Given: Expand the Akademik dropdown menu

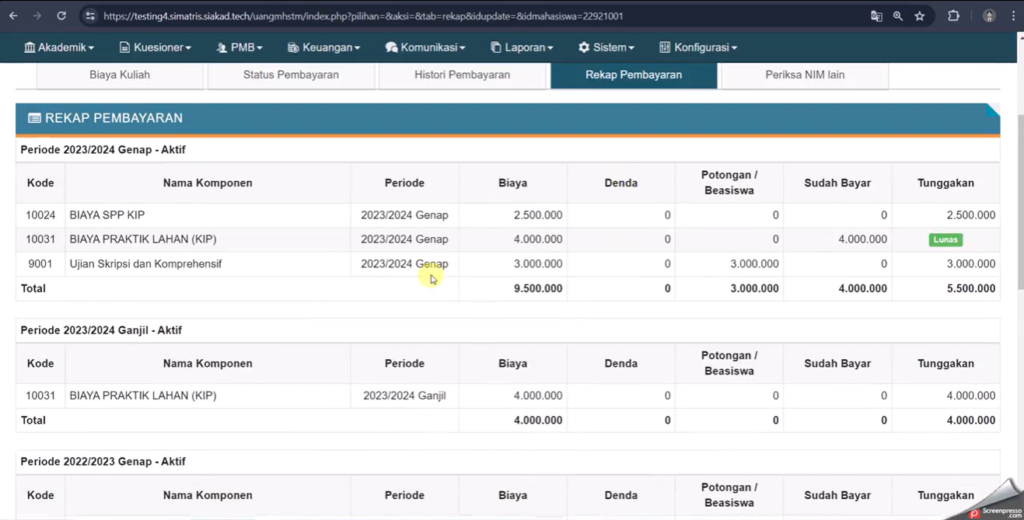Looking at the screenshot, I should 59,47.
